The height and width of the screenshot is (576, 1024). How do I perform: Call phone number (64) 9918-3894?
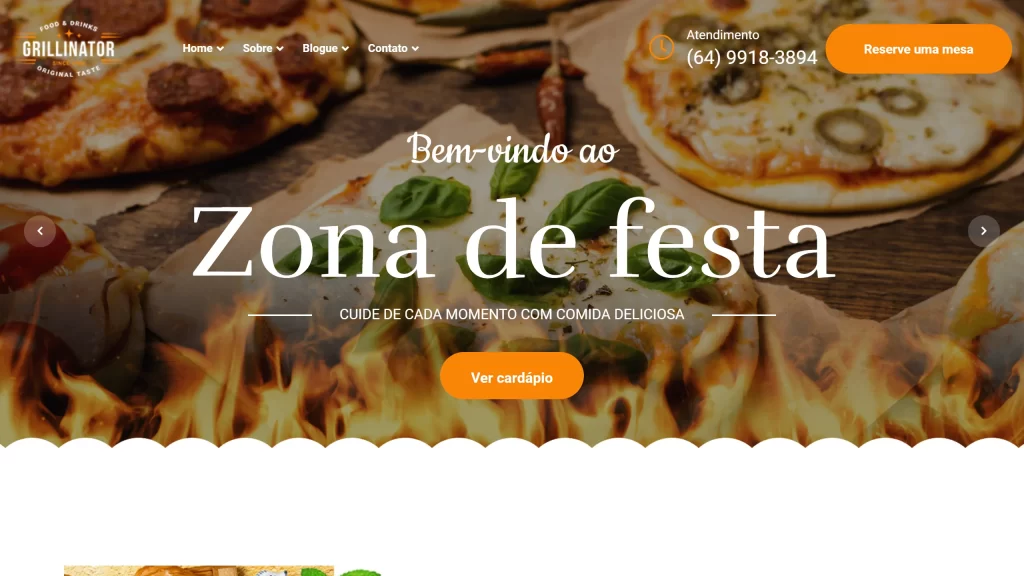(752, 57)
